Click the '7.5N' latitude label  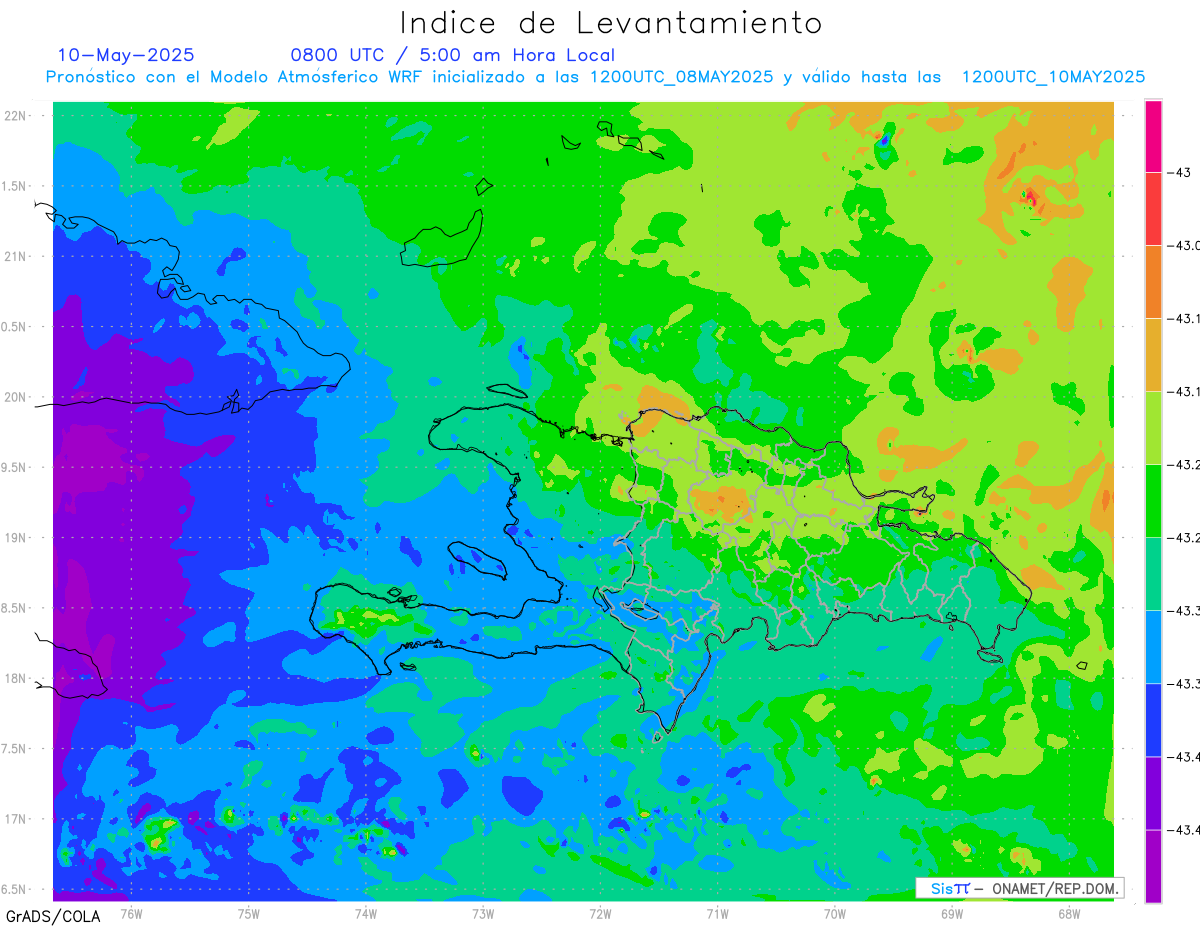(15, 749)
